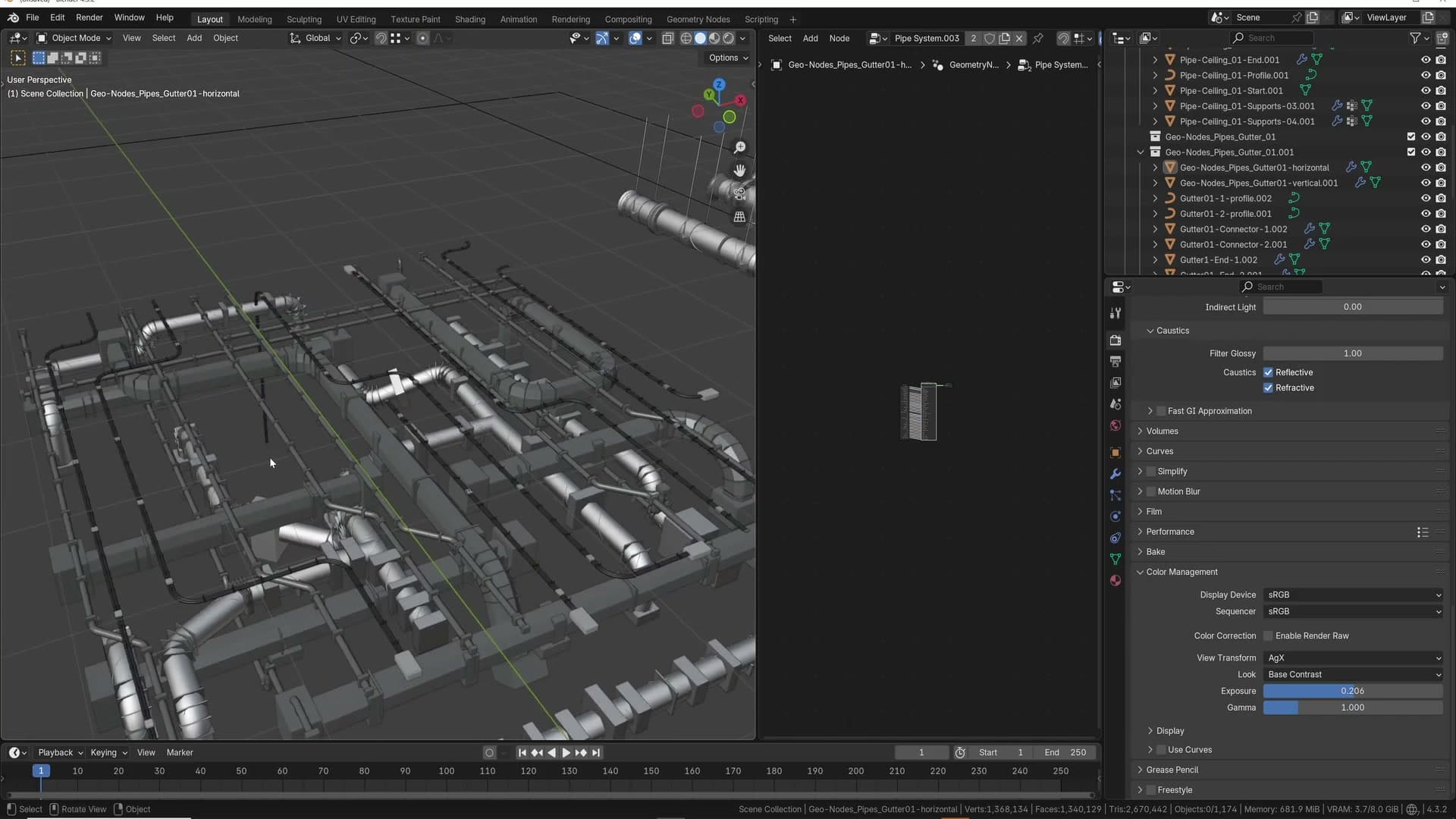Hide Geo-Nodes_Pipes_Gutter01-horizontal in the viewport
Screen dimensions: 1456x819
click(1426, 168)
